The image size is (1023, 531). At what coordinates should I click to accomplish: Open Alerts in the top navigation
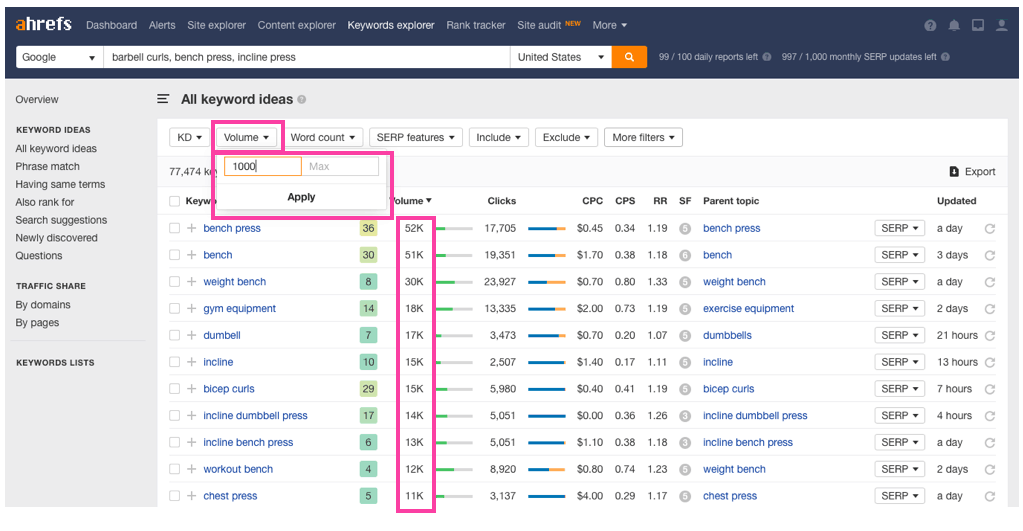[x=162, y=25]
